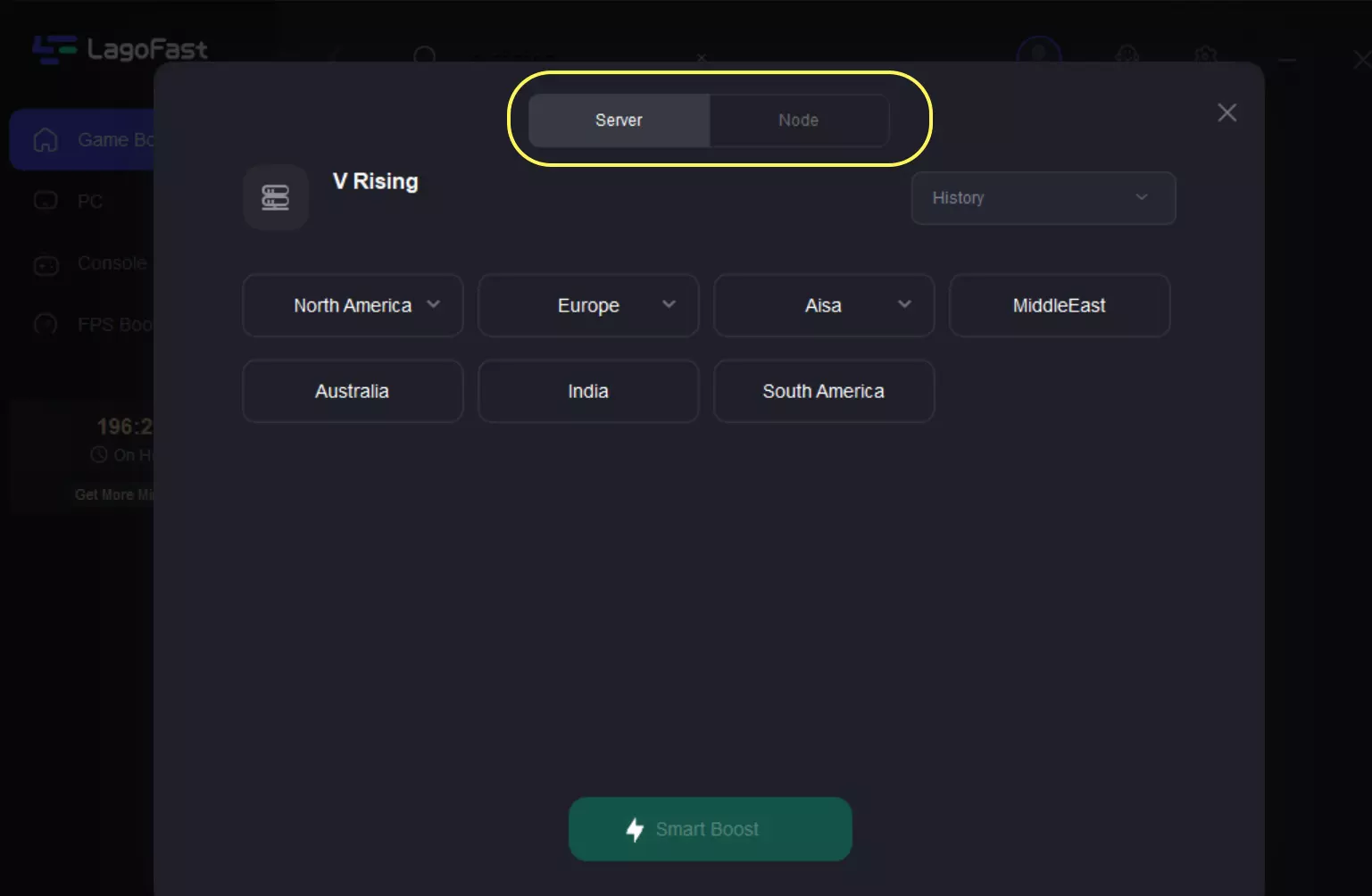This screenshot has width=1372, height=896.
Task: Pick the South America server
Action: 824,391
